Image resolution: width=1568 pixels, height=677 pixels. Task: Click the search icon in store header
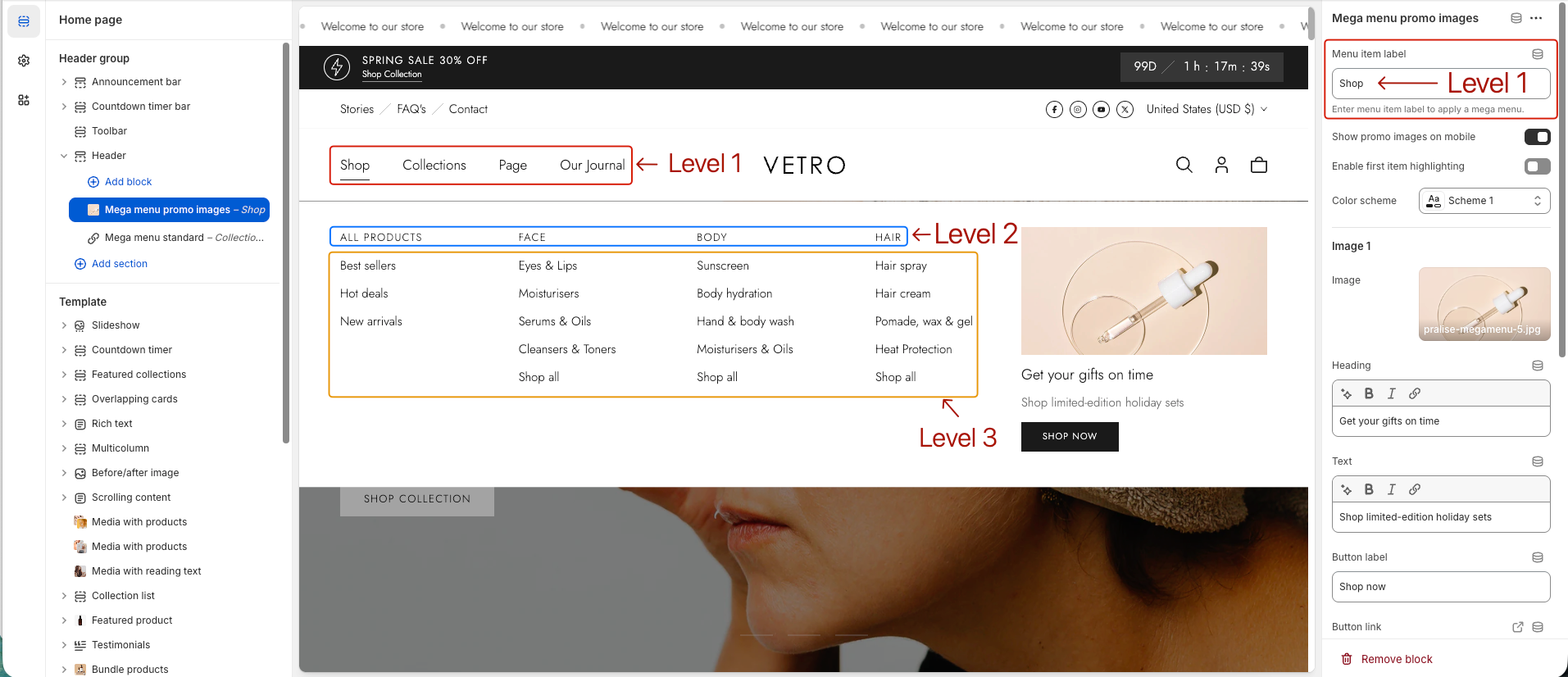click(x=1184, y=165)
